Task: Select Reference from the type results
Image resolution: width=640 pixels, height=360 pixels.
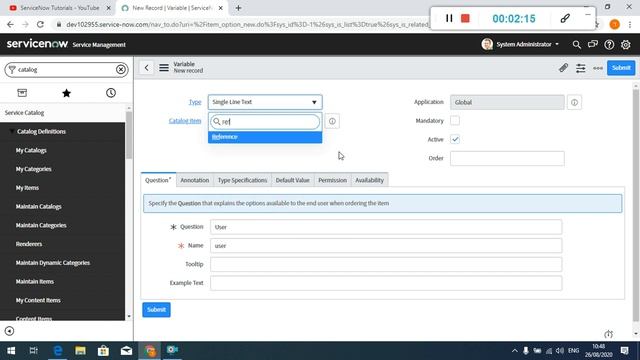Action: click(x=265, y=137)
